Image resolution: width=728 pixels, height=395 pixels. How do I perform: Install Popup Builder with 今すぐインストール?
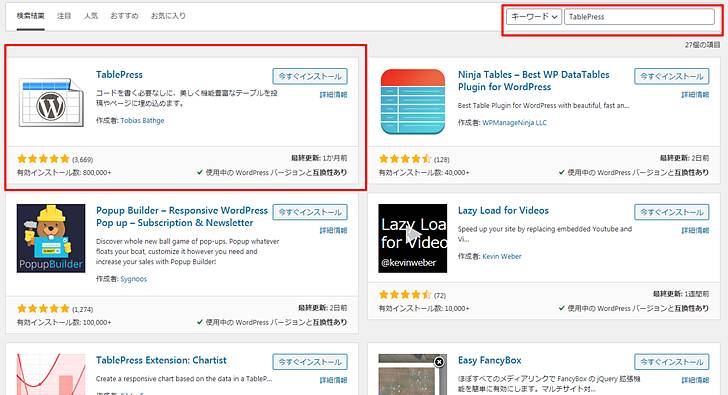310,212
